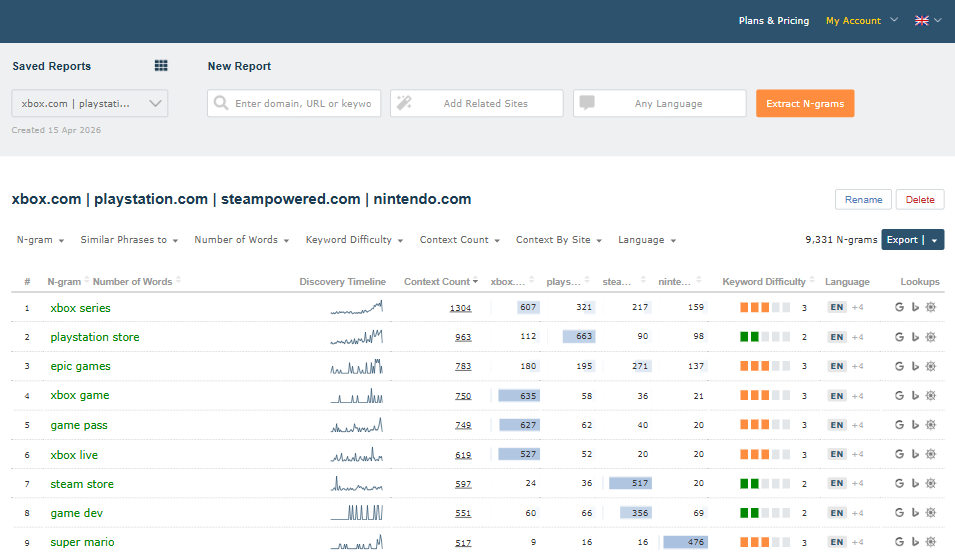The width and height of the screenshot is (955, 555).
Task: Expand the My Account menu
Action: pyautogui.click(x=861, y=21)
